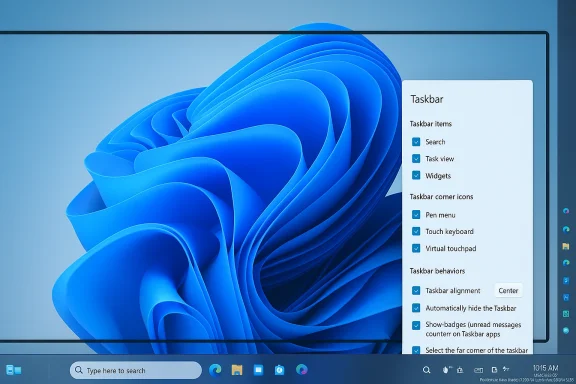
Task: Open the blue square app on bottom taskbar
Action: coord(258,370)
